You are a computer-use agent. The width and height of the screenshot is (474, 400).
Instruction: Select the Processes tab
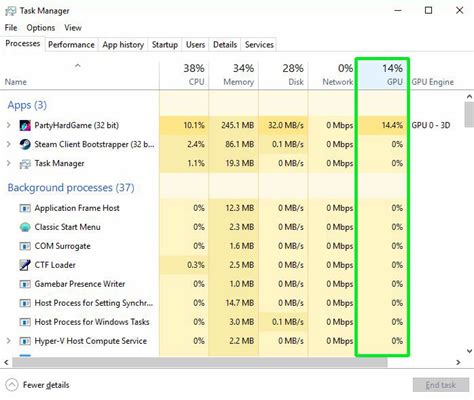pos(23,44)
